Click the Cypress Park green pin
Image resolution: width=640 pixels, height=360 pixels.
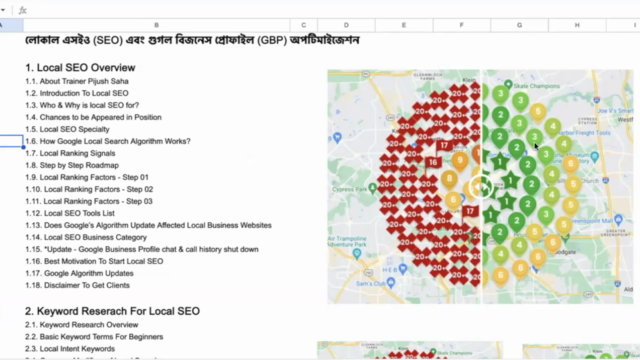click(372, 188)
